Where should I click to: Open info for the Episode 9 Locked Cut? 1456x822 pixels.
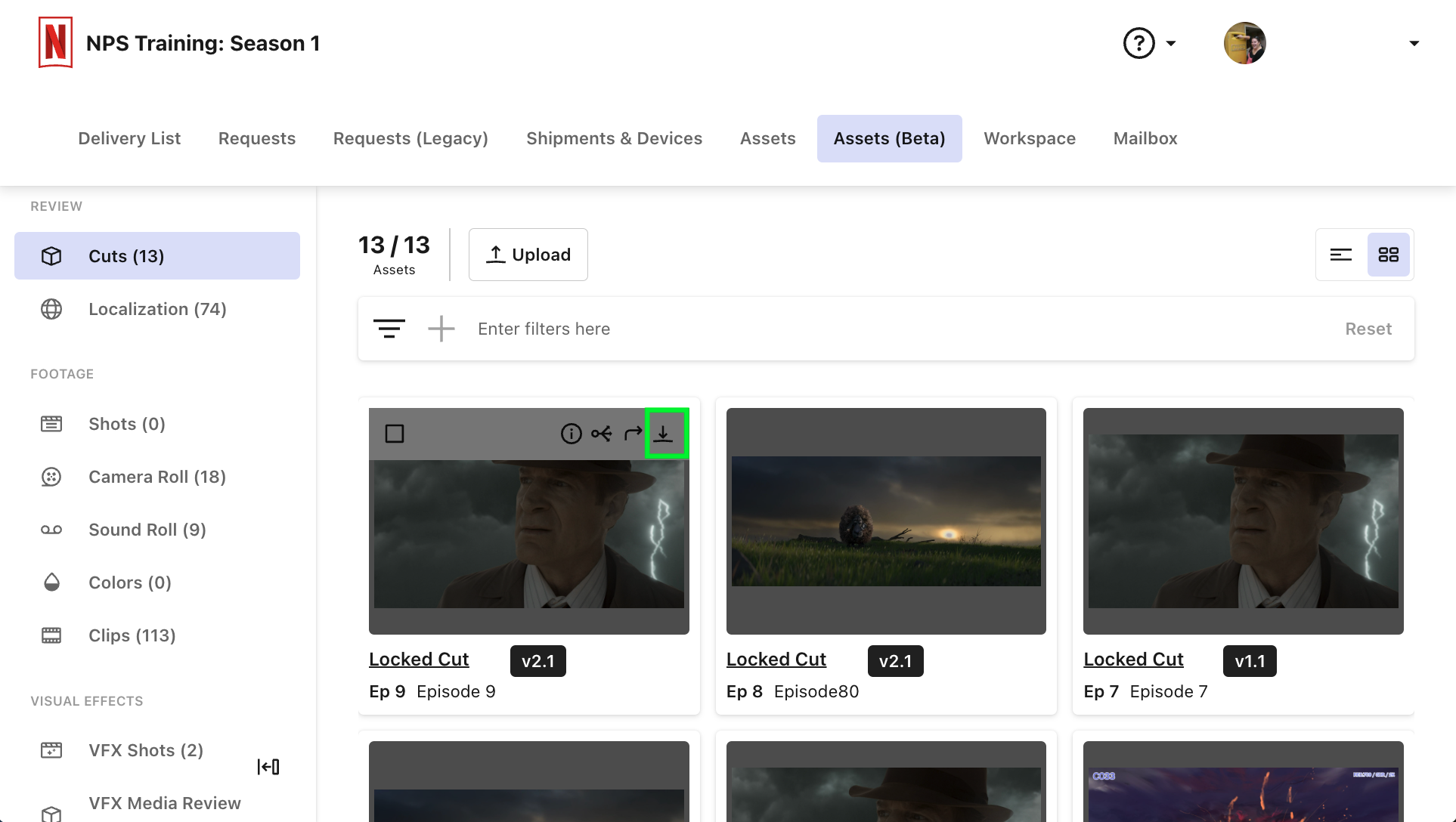pos(571,433)
